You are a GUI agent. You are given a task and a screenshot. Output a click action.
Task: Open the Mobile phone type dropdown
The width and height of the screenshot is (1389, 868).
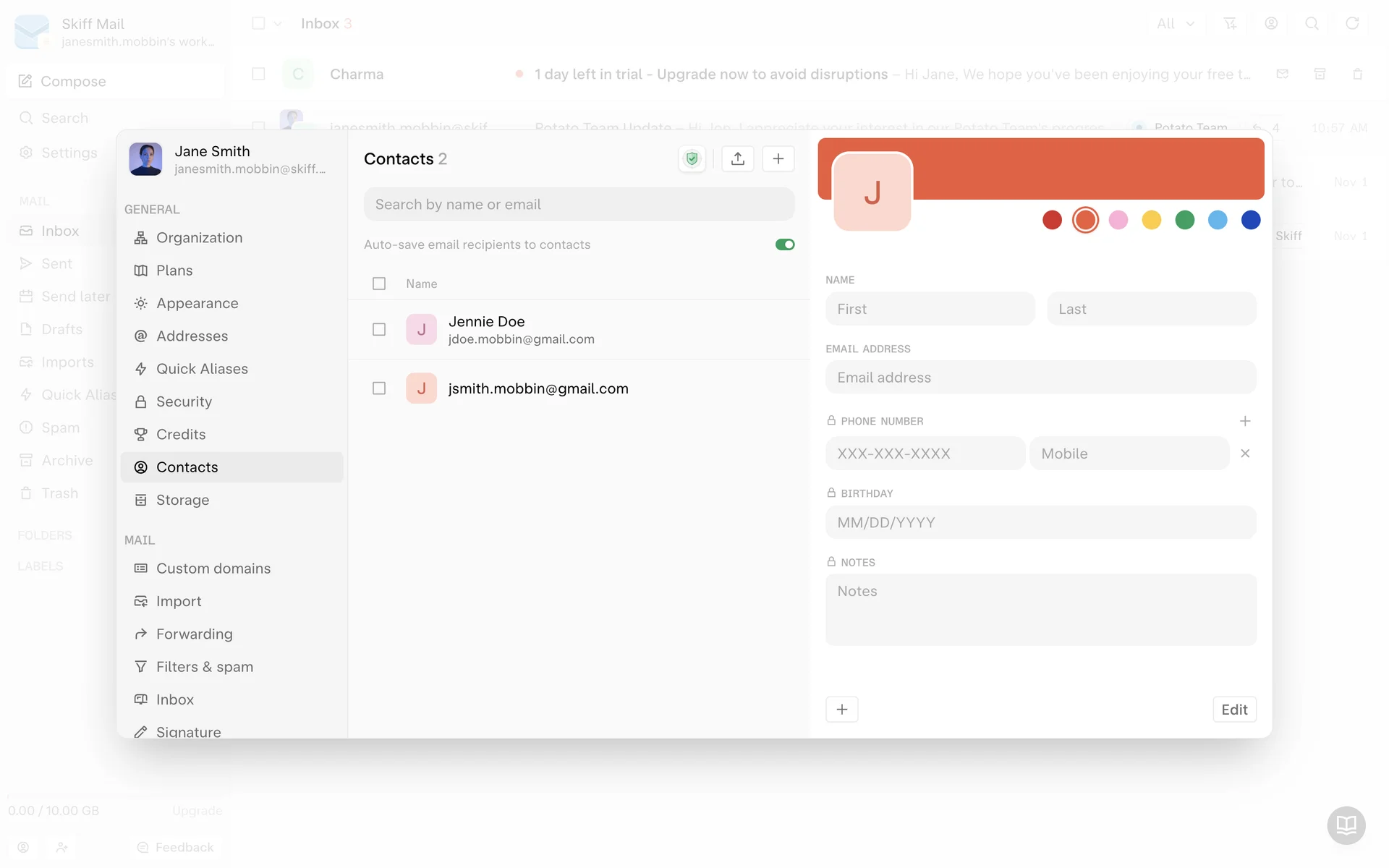1129,454
